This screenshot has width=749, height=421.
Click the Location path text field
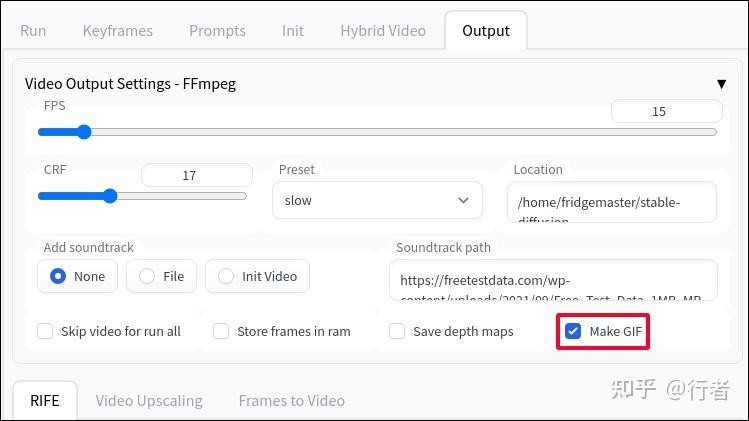click(x=612, y=202)
